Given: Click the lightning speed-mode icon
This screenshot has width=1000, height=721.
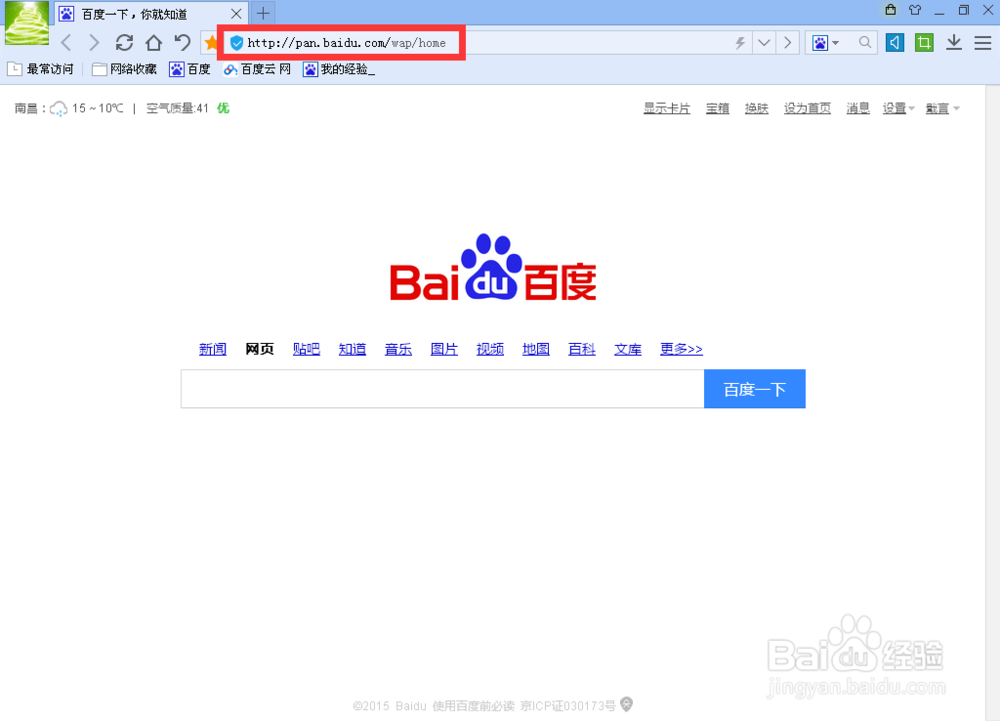Looking at the screenshot, I should (740, 43).
